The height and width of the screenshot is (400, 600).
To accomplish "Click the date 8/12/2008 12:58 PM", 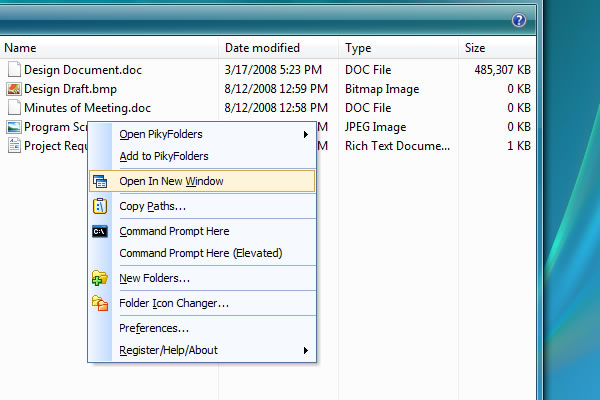I will click(x=276, y=108).
